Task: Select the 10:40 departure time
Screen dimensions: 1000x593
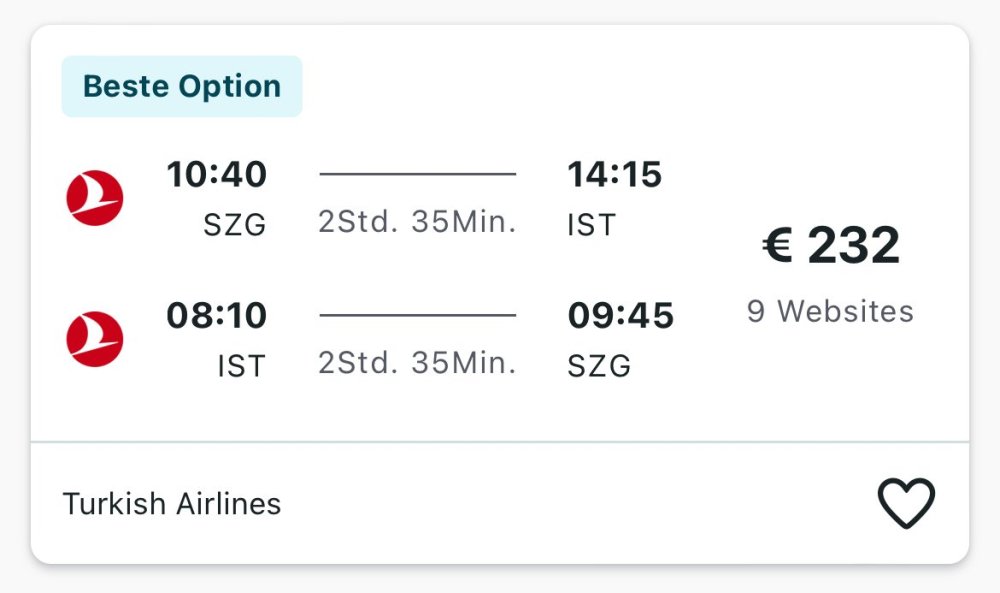Action: tap(217, 175)
